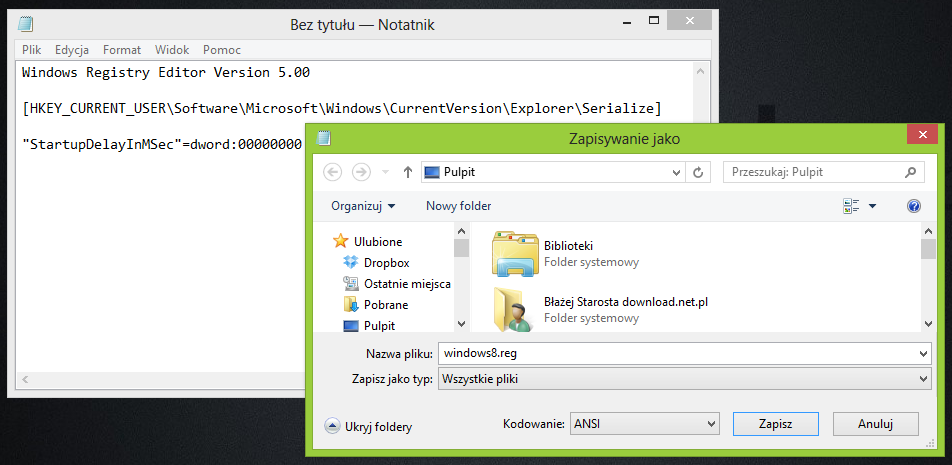The height and width of the screenshot is (465, 952).
Task: Open the Pomoc menu in Notatnik
Action: [222, 50]
